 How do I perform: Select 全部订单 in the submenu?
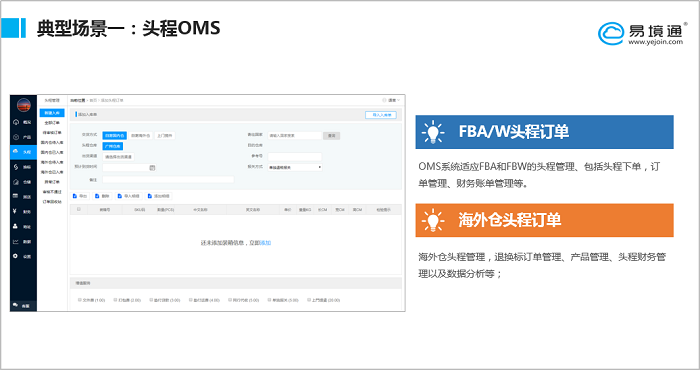coord(52,123)
